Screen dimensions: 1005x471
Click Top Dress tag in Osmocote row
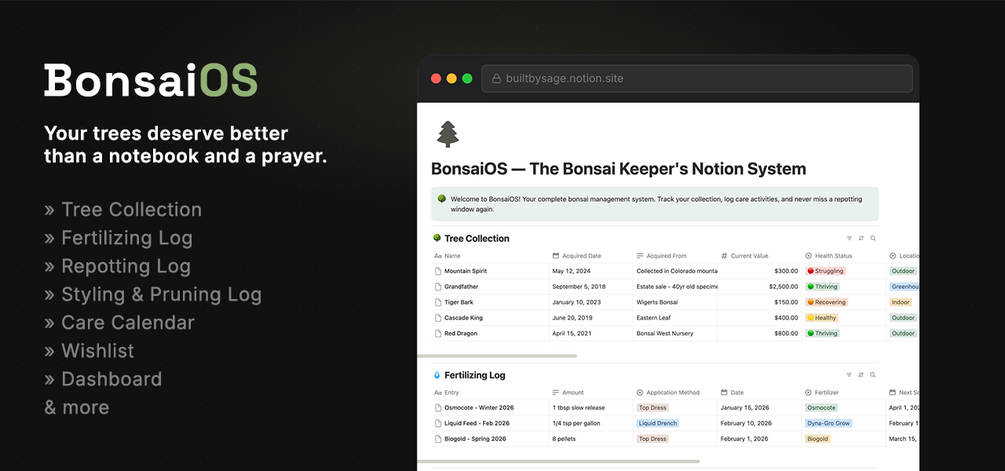point(652,408)
